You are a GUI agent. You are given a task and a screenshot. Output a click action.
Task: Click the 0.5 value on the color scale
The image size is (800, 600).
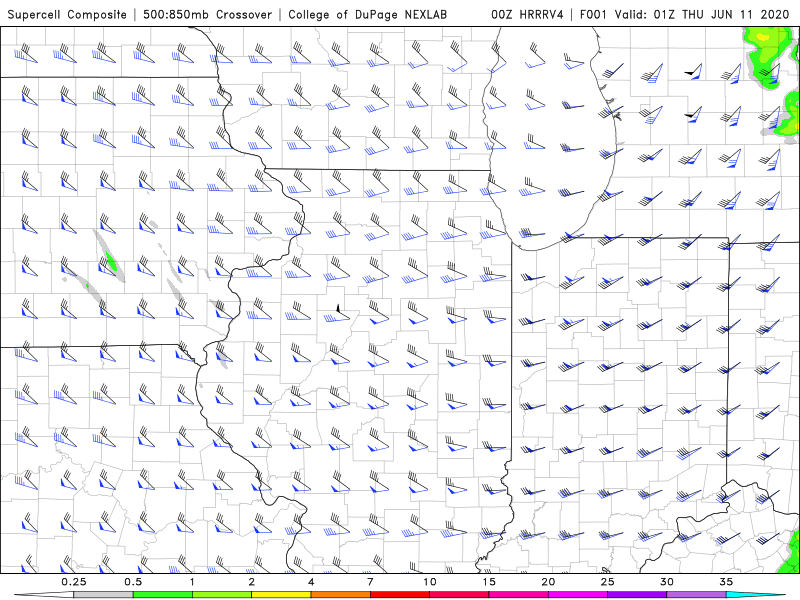tap(133, 582)
